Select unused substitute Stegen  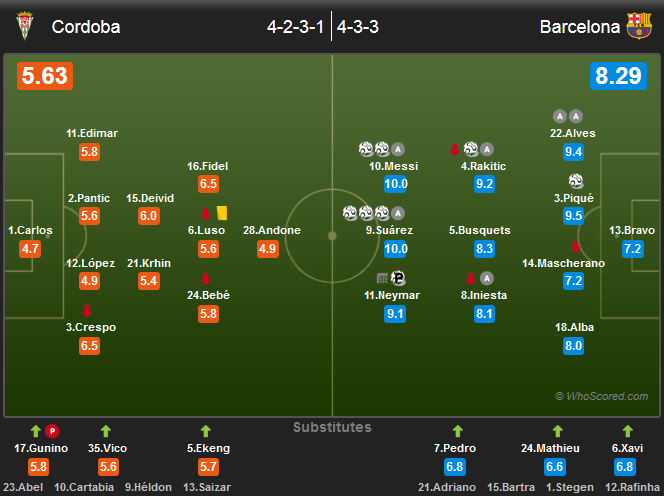point(570,487)
